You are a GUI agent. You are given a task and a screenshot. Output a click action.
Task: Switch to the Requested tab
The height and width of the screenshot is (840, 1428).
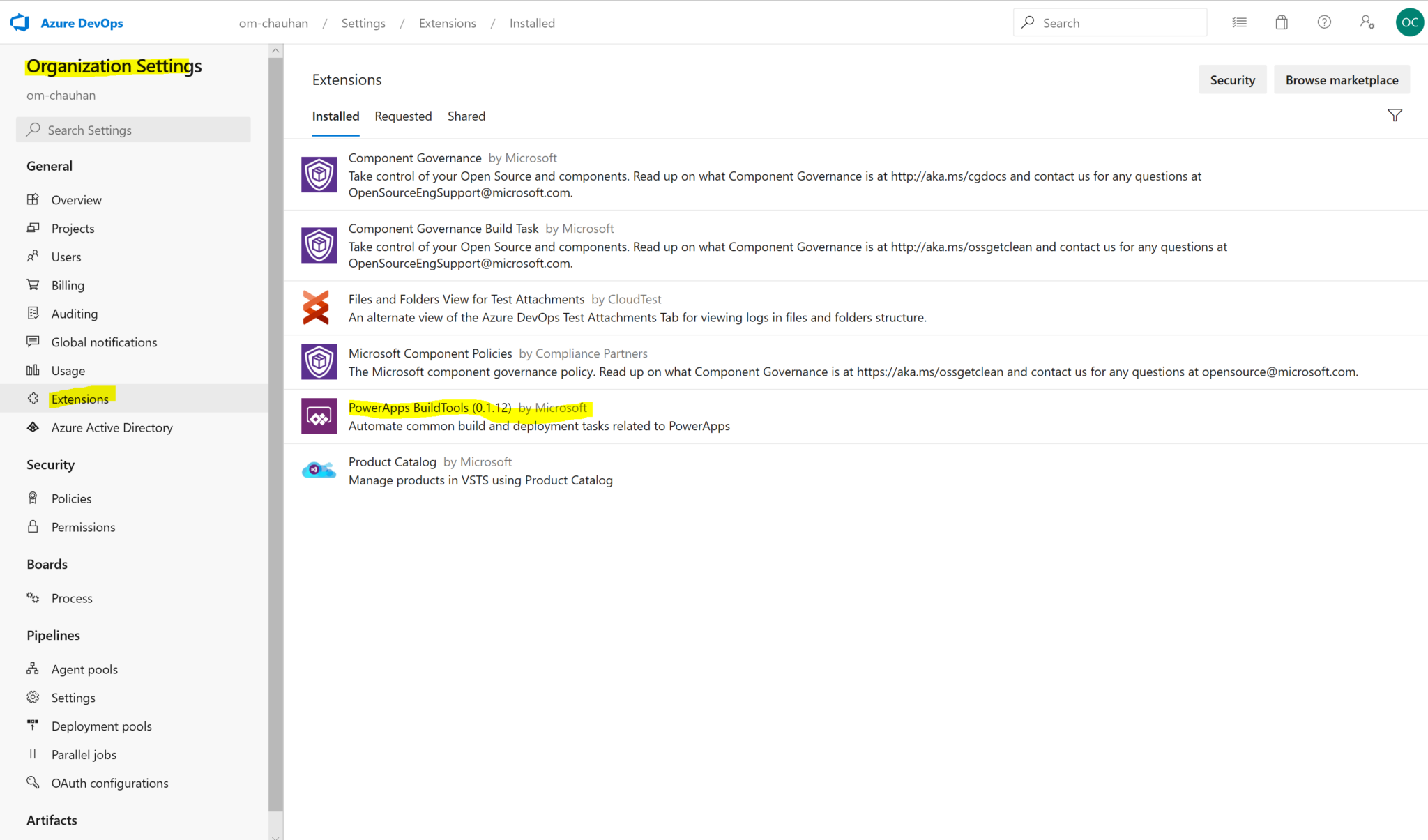tap(403, 116)
